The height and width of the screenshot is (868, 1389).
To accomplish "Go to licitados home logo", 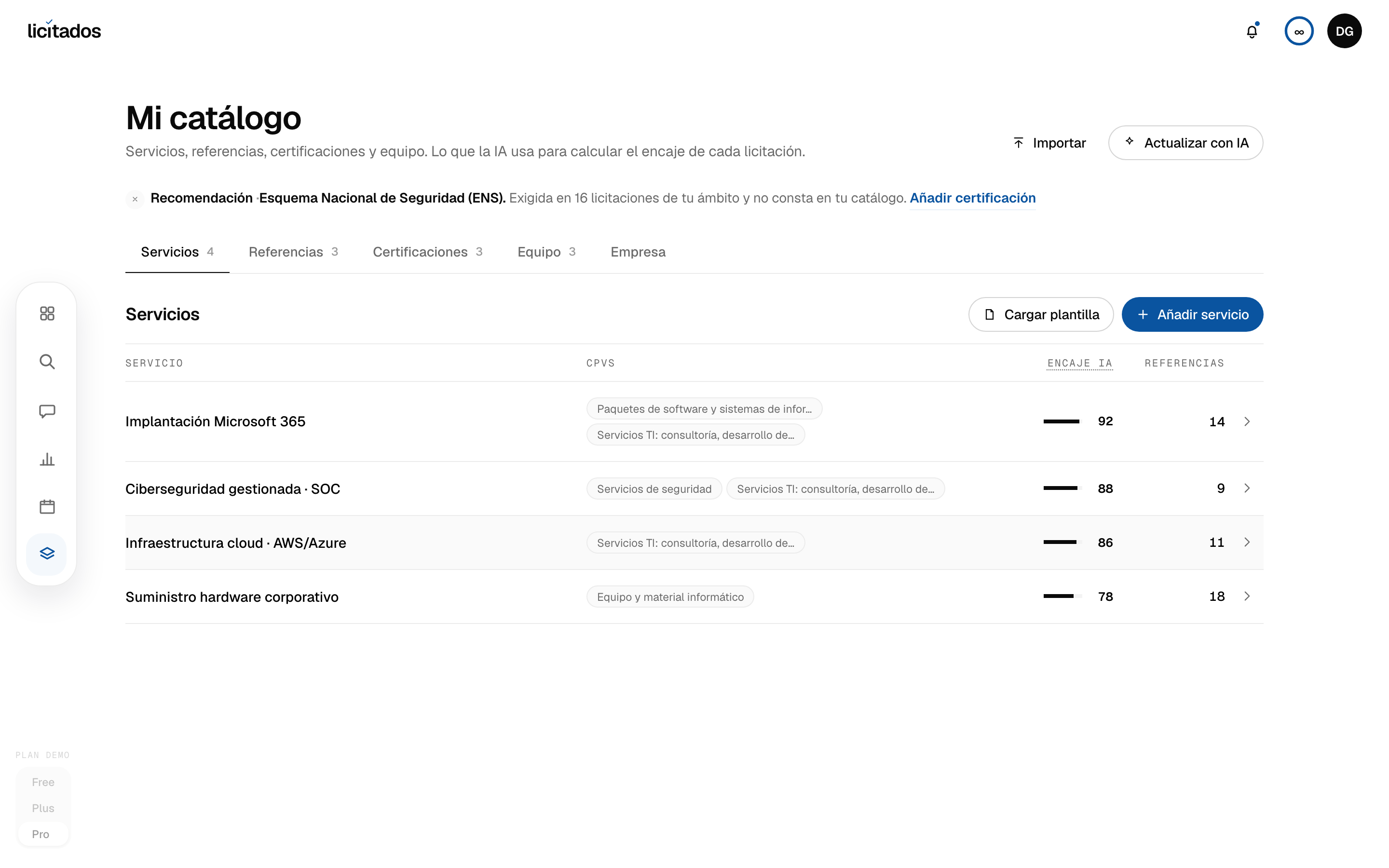I will pos(64,30).
